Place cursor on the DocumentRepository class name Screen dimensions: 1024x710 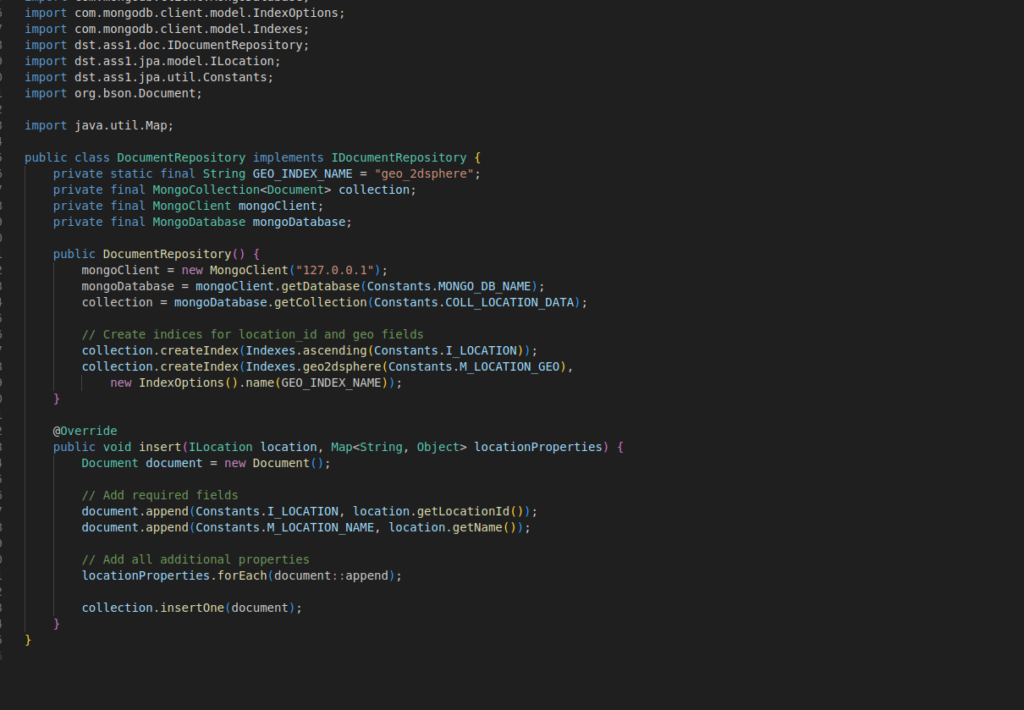pyautogui.click(x=180, y=157)
